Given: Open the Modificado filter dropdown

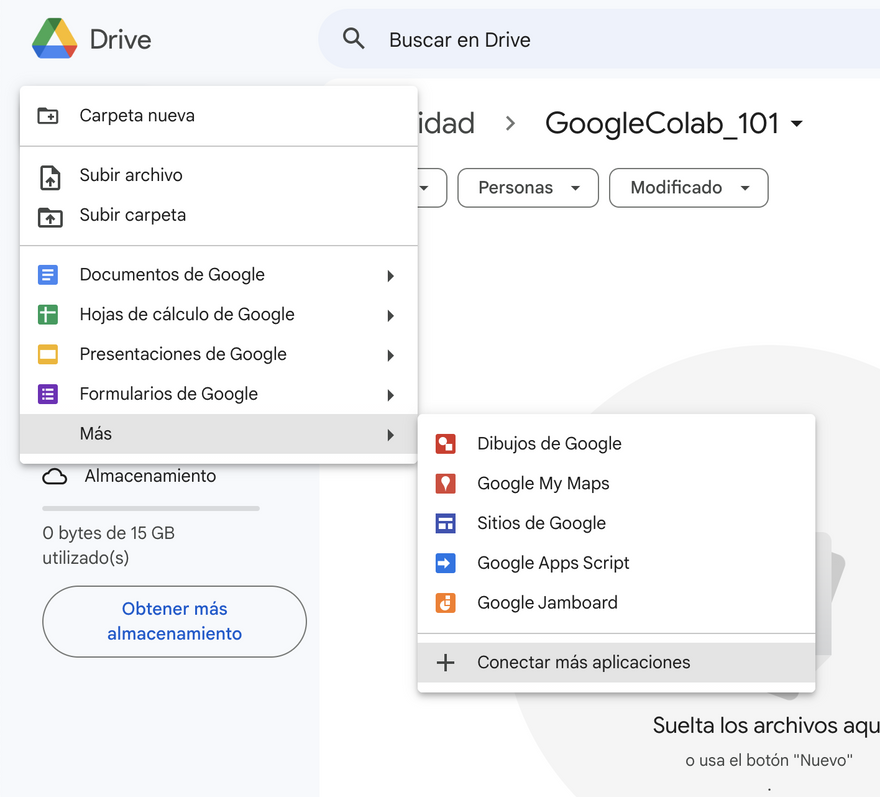Looking at the screenshot, I should point(689,187).
